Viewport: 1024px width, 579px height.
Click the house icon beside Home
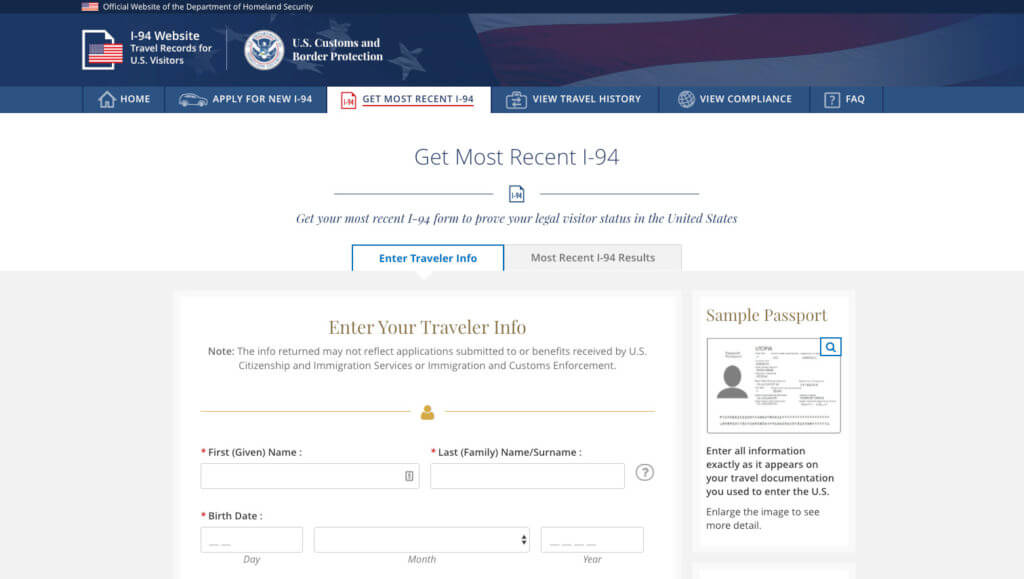[107, 100]
